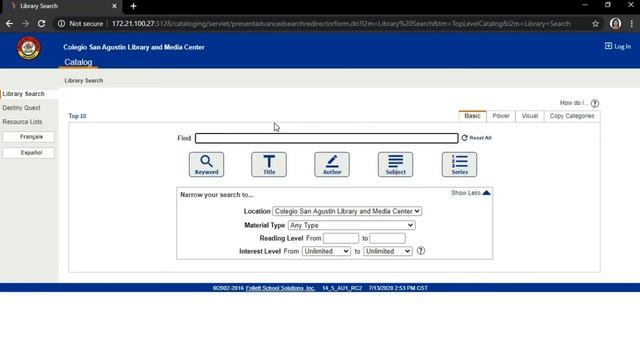This screenshot has width=640, height=360.
Task: Switch language to Español
Action: [x=28, y=153]
